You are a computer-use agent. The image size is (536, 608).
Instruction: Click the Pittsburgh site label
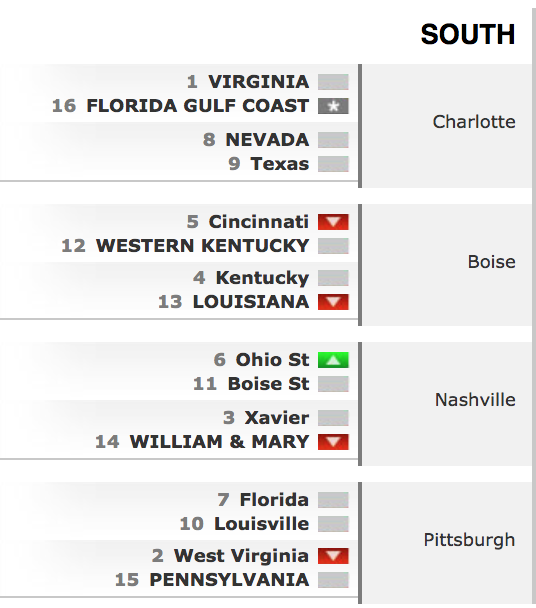point(469,540)
